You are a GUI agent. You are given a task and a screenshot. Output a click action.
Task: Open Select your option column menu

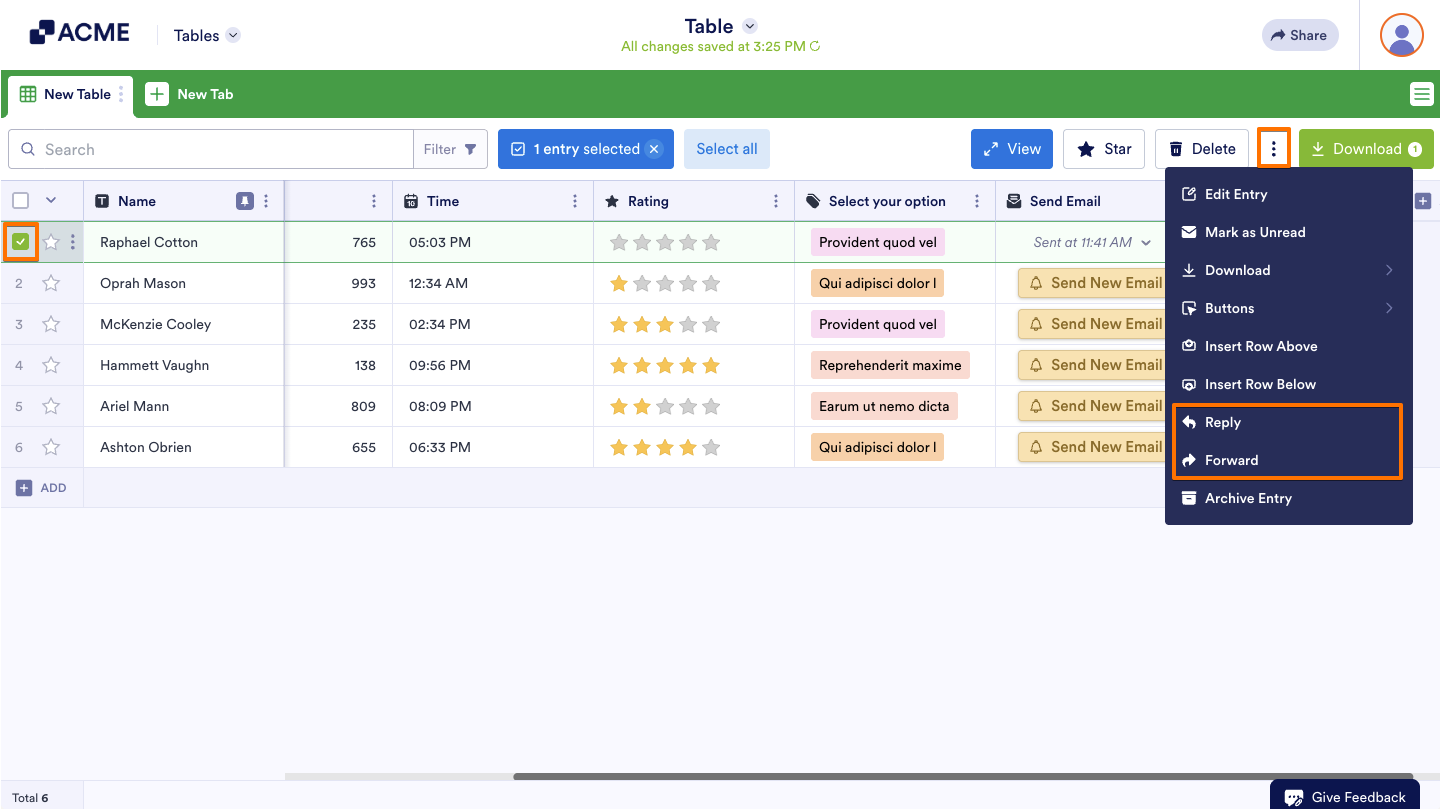coord(977,201)
